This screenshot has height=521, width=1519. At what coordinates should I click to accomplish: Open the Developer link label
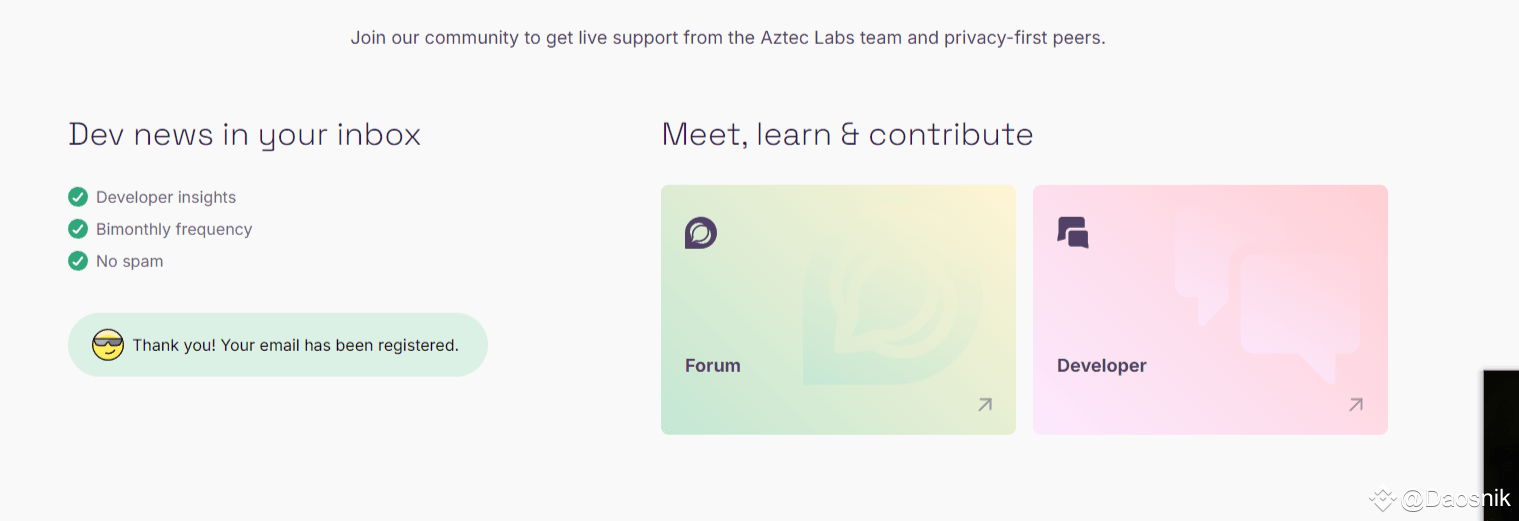[1102, 366]
